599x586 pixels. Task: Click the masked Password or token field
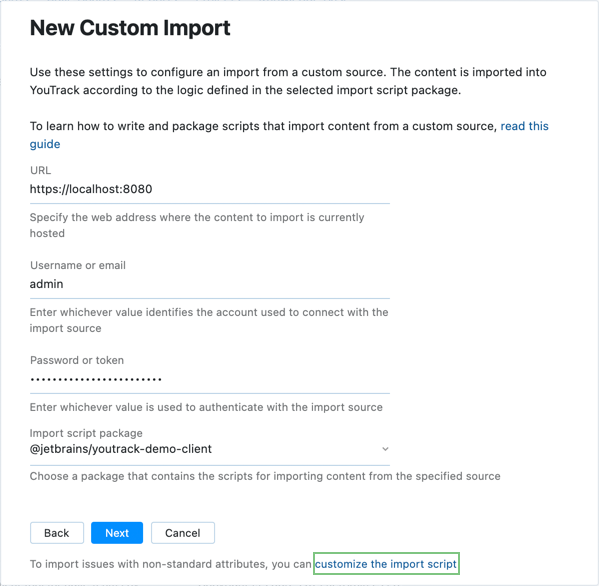point(210,379)
